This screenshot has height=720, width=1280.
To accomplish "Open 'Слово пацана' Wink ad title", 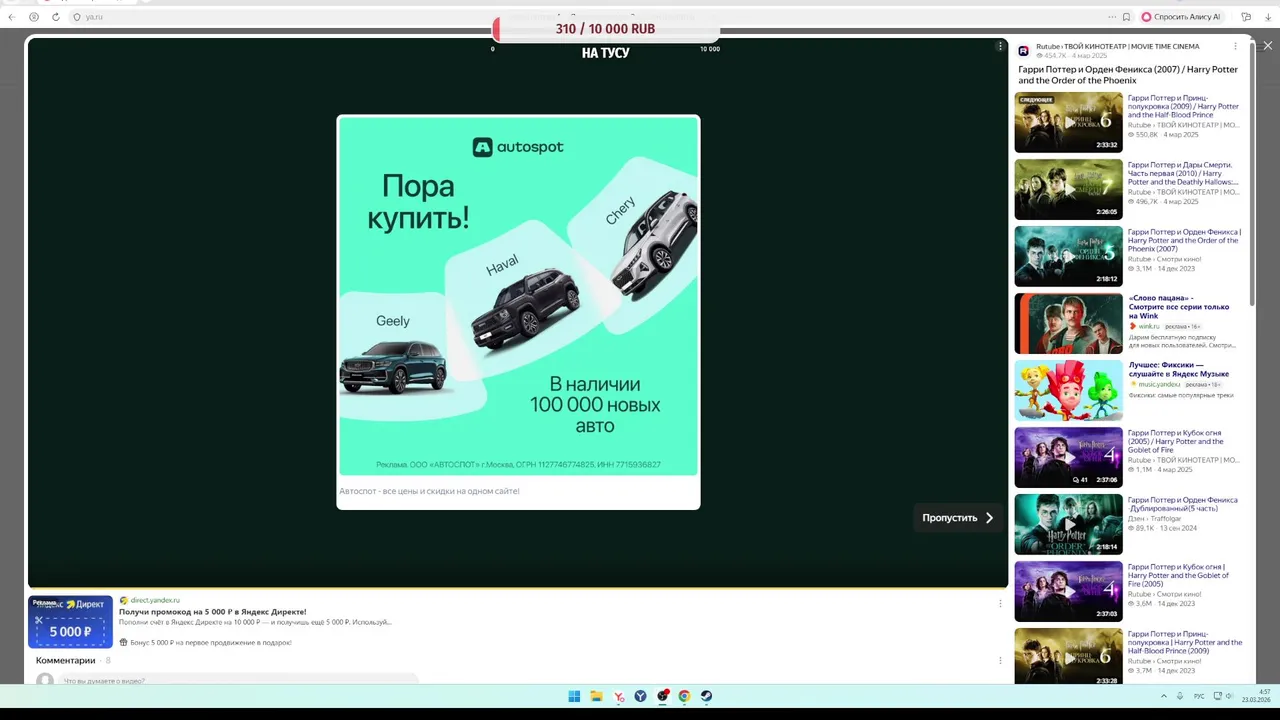I will click(x=1179, y=307).
